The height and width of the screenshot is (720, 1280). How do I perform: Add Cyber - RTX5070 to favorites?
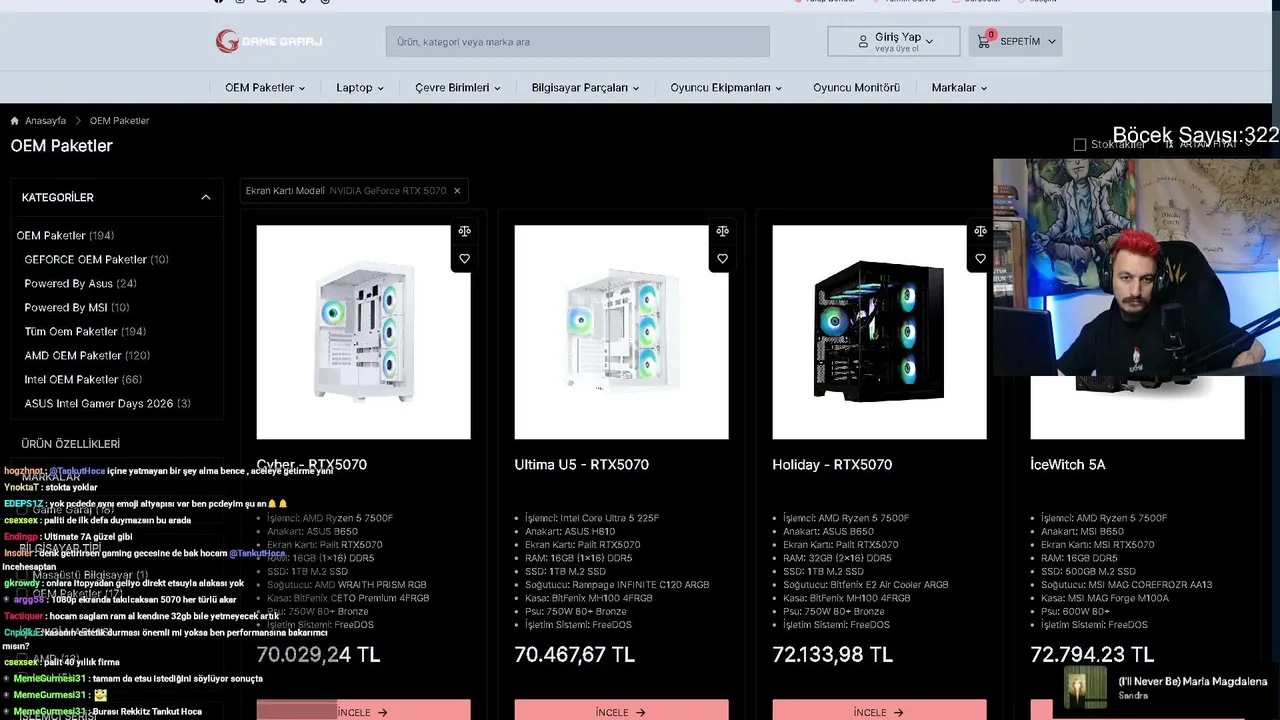tap(464, 259)
